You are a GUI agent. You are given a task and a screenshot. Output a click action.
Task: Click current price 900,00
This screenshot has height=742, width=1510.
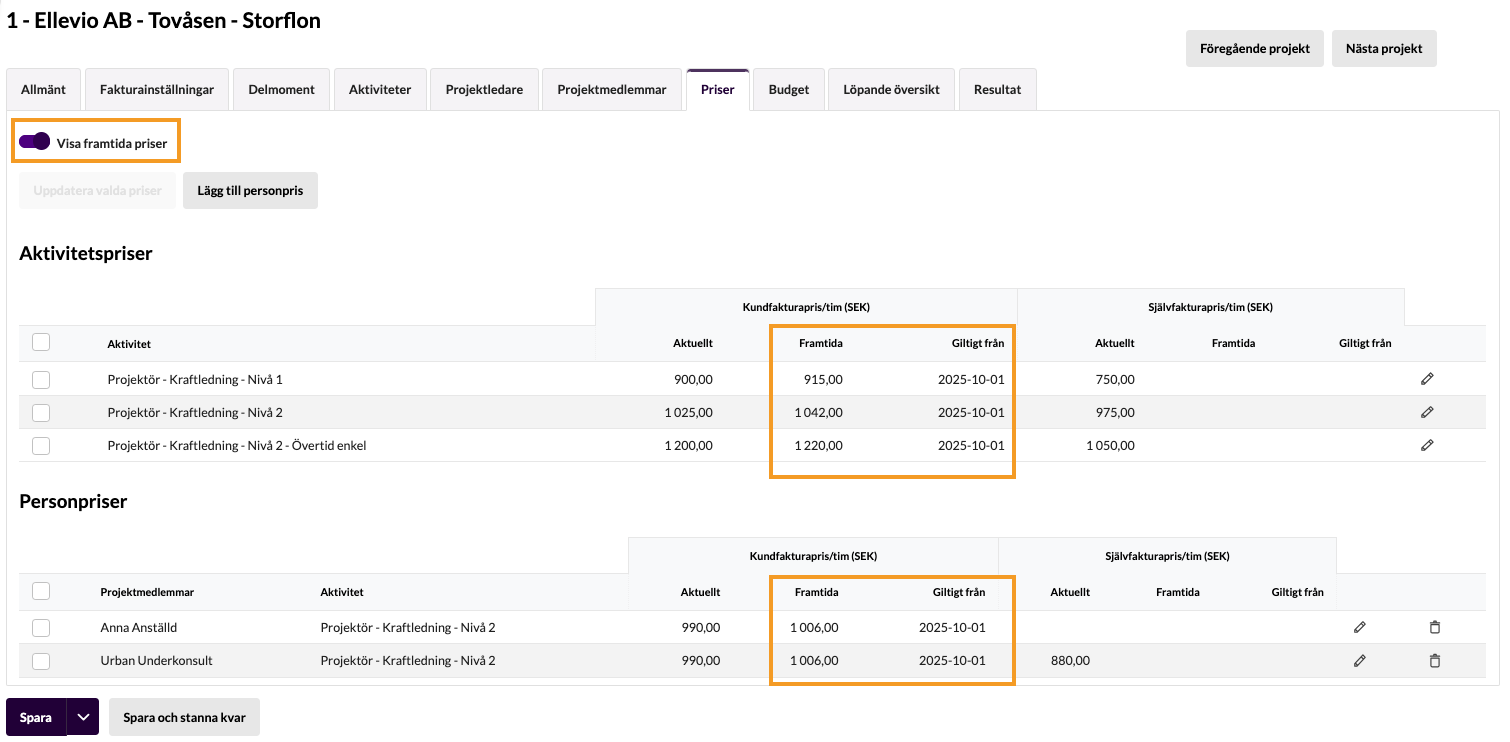click(693, 379)
